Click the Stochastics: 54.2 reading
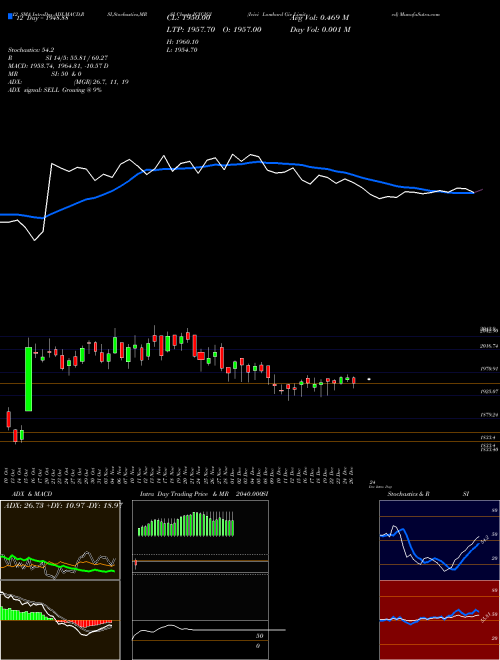 tap(31, 50)
